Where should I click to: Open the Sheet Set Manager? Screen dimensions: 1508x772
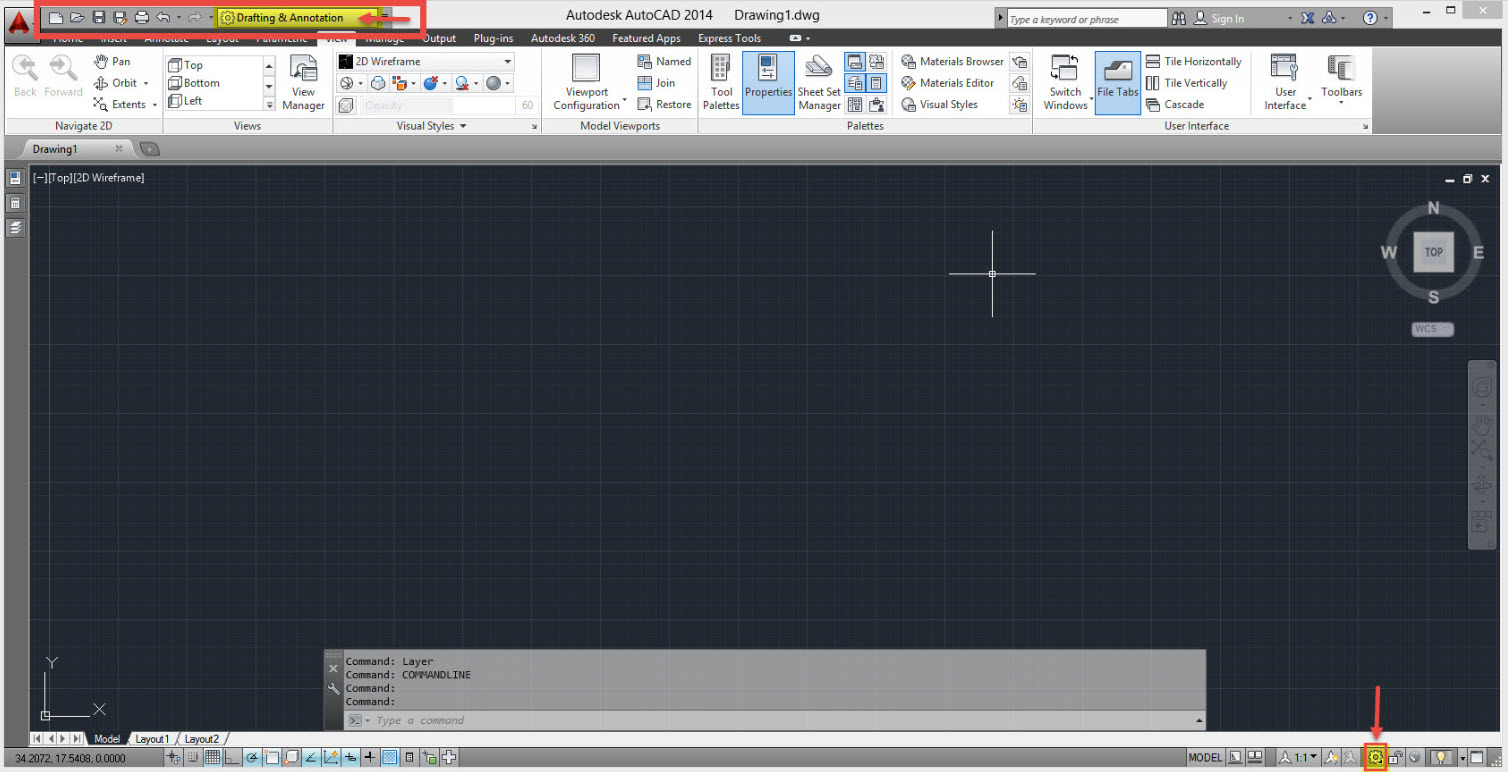(x=819, y=82)
